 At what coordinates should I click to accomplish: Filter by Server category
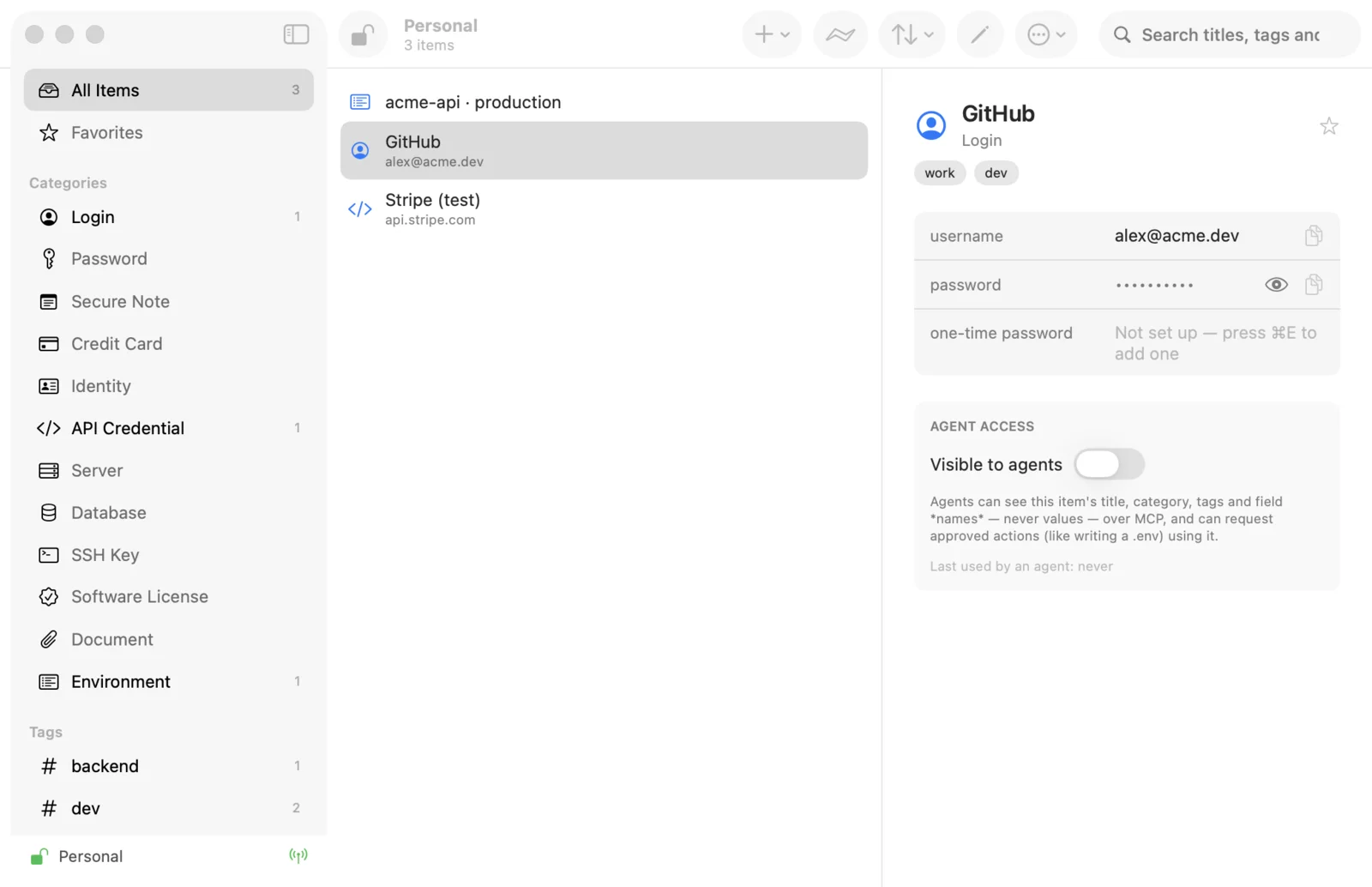(169, 471)
